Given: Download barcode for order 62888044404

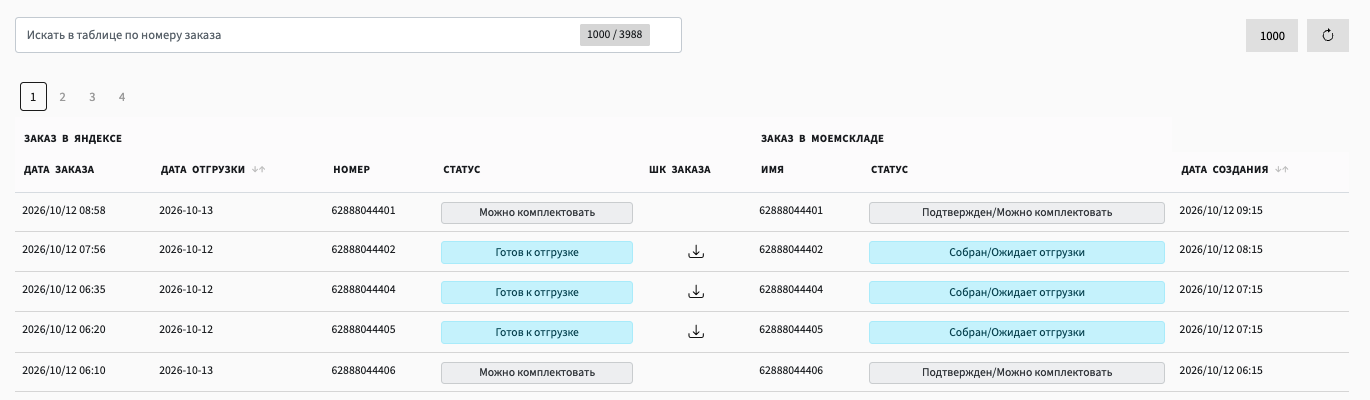Looking at the screenshot, I should pos(697,292).
